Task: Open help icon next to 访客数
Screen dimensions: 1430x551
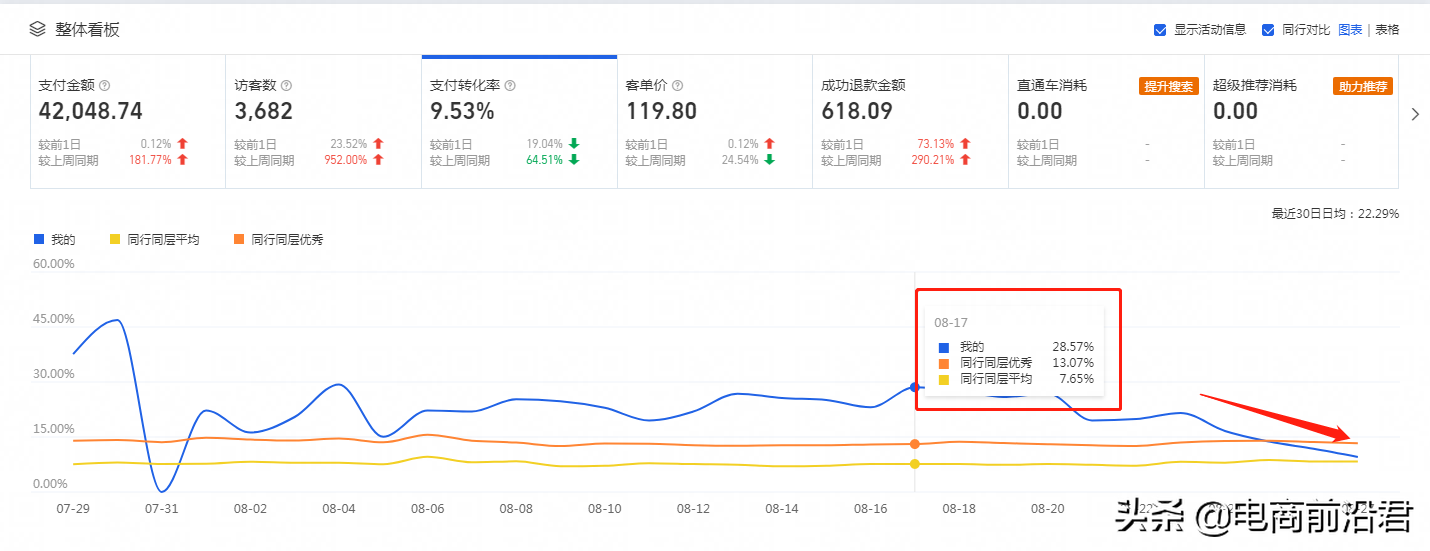Action: (286, 86)
